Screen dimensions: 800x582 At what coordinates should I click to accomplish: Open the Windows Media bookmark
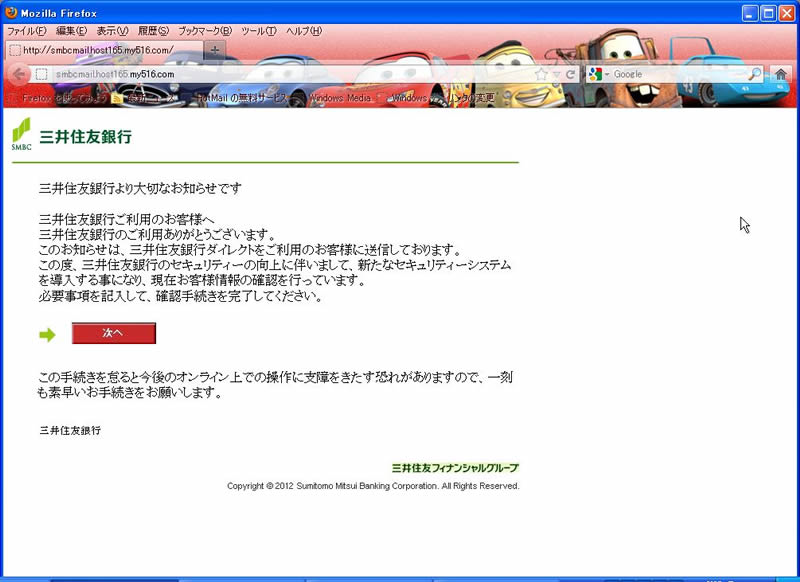339,98
